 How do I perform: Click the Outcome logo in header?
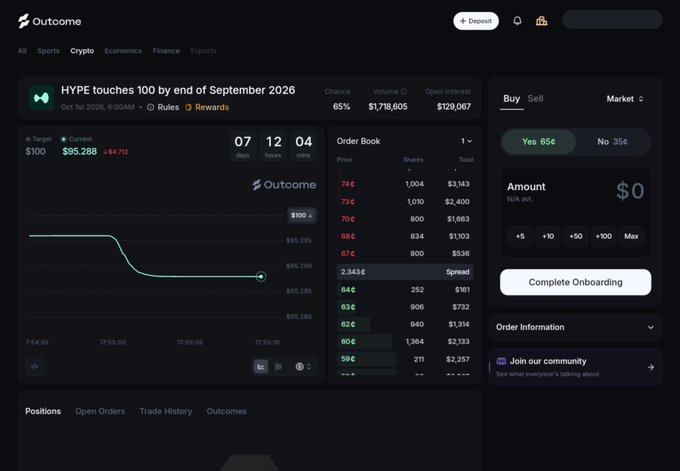click(49, 21)
